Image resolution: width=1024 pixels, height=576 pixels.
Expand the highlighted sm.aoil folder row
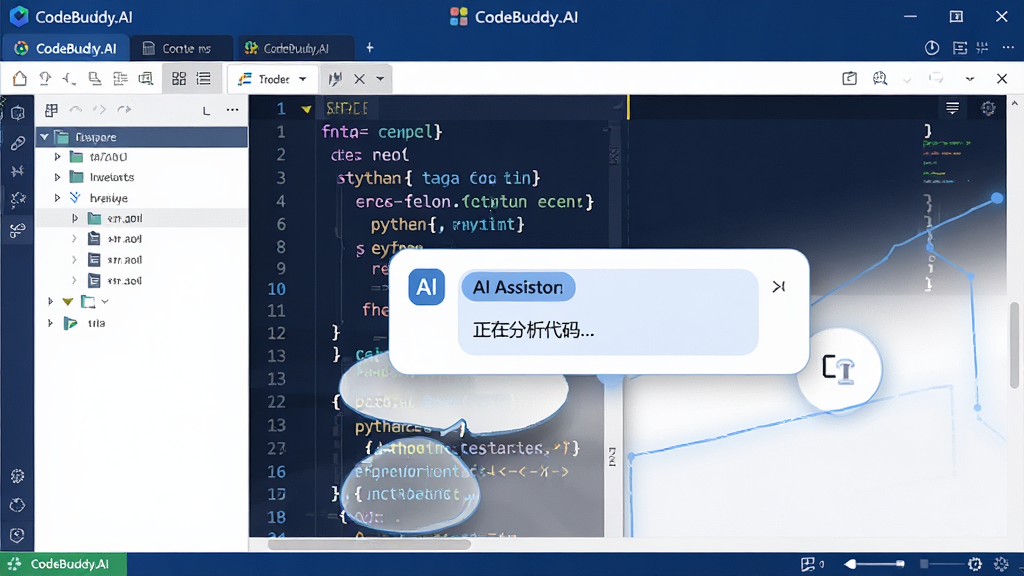coord(75,218)
